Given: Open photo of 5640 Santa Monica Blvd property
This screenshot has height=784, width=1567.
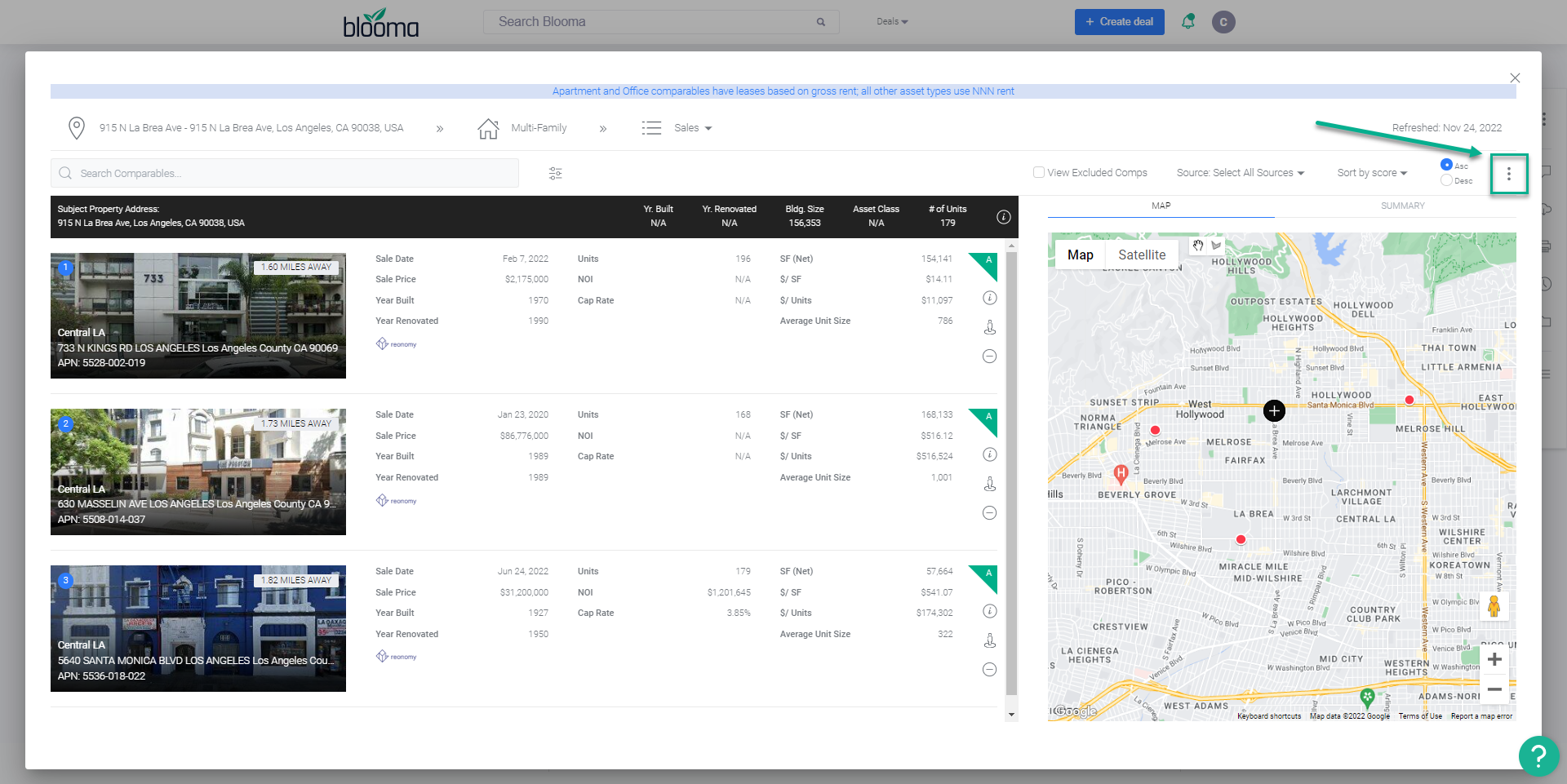Looking at the screenshot, I should click(198, 628).
